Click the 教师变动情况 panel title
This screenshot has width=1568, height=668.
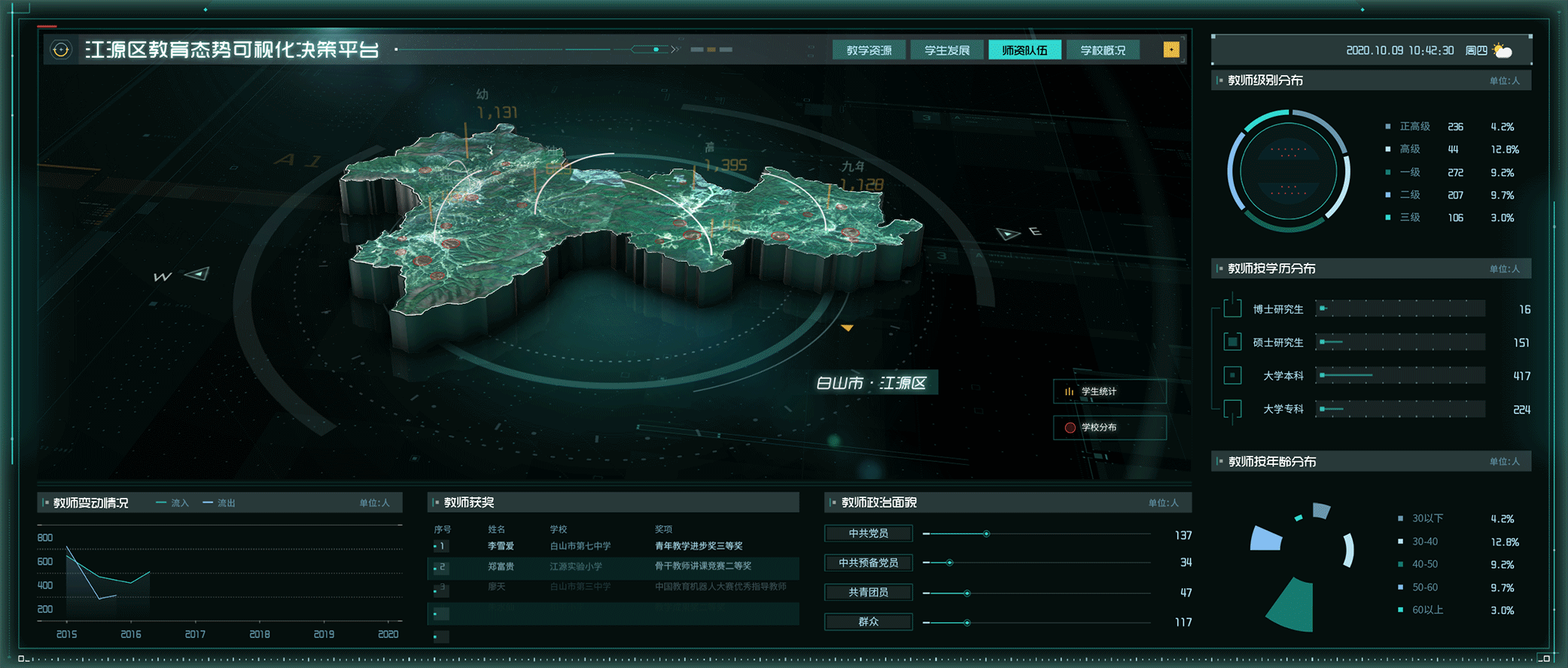91,503
